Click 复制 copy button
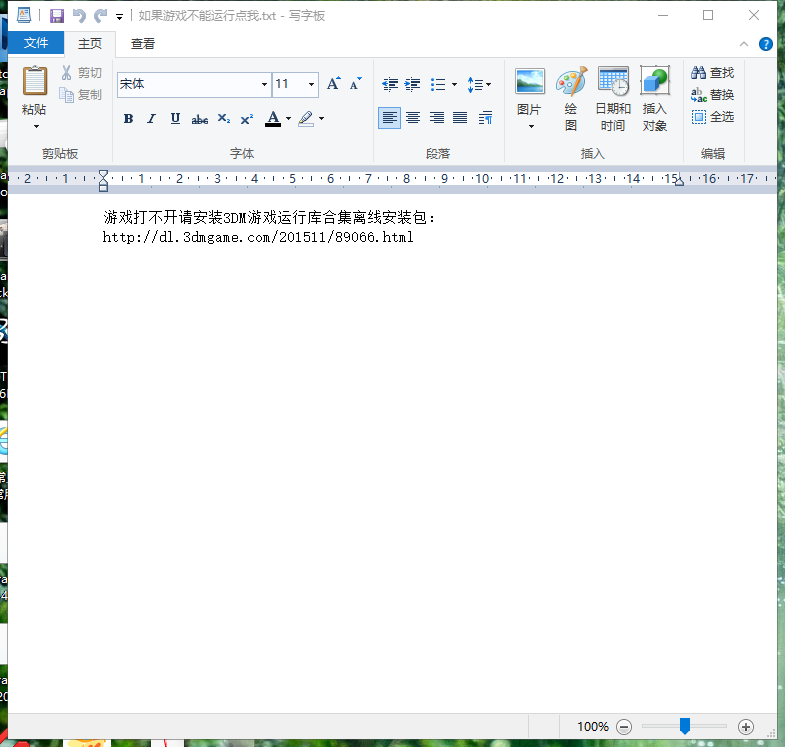The height and width of the screenshot is (747, 785). coord(81,95)
